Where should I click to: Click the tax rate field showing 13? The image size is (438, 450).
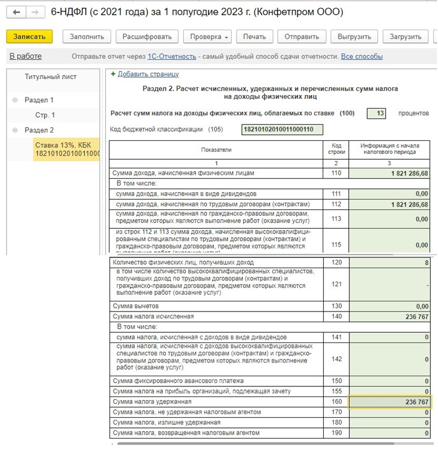pyautogui.click(x=376, y=113)
